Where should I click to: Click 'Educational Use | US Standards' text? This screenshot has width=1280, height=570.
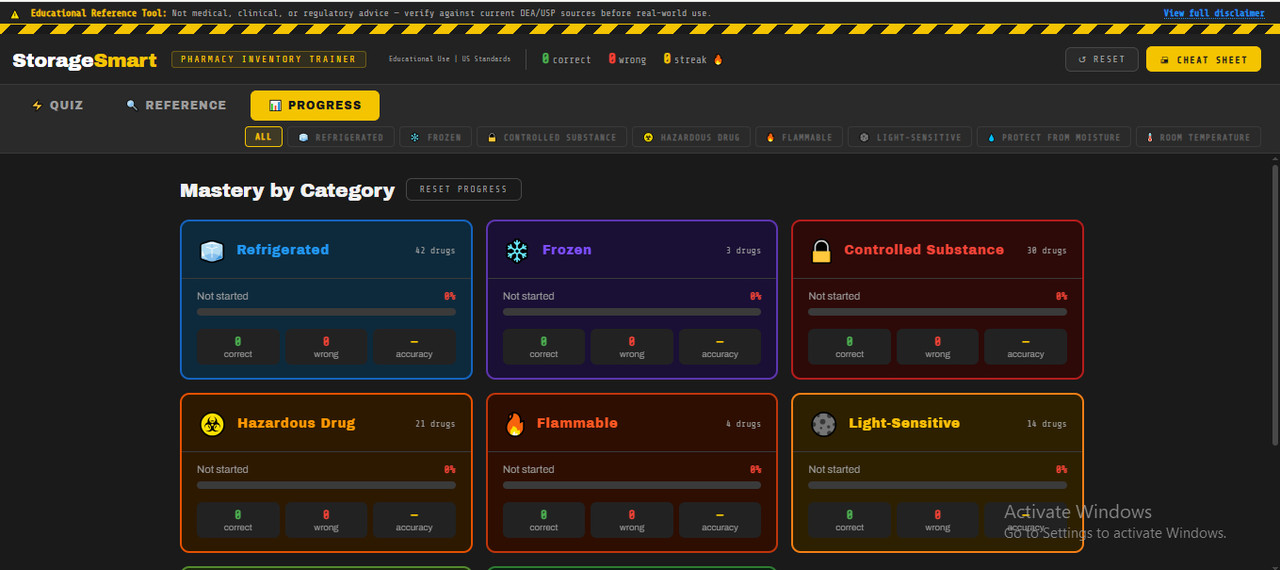point(450,59)
